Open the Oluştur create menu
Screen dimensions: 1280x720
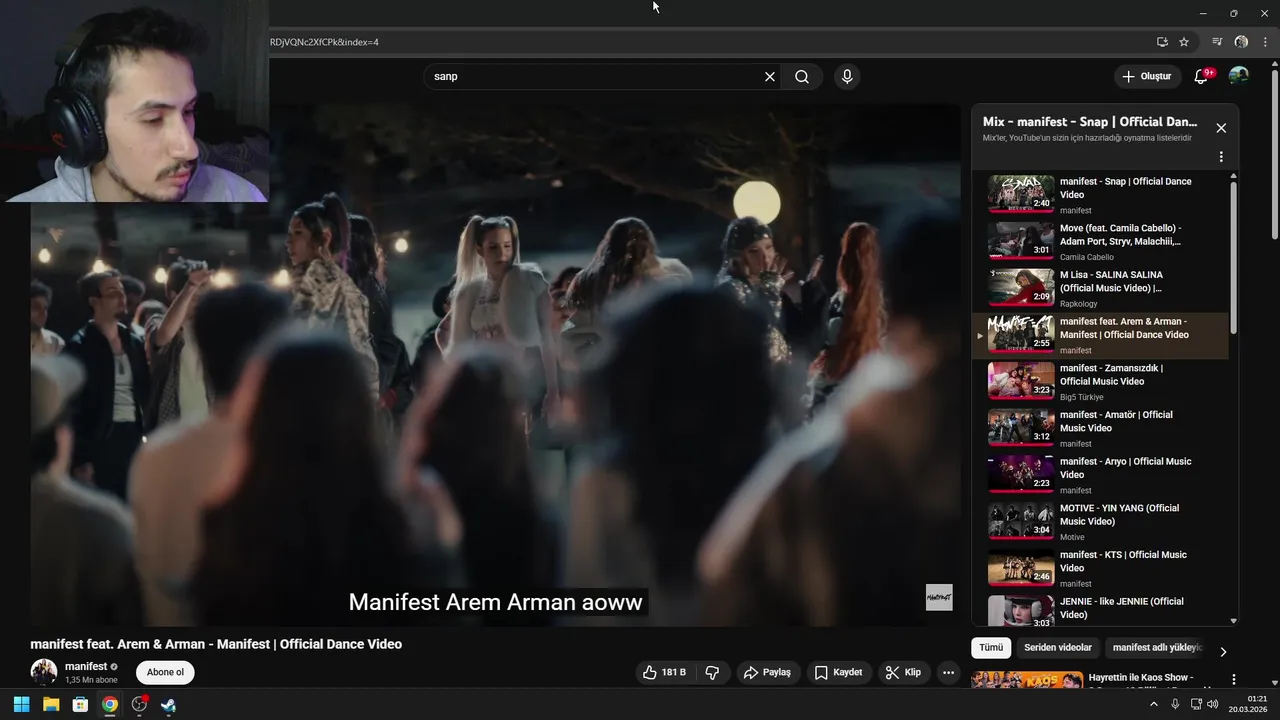point(1146,77)
